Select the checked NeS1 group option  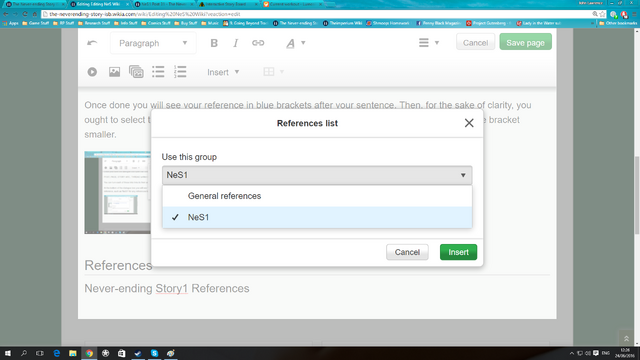(317, 217)
